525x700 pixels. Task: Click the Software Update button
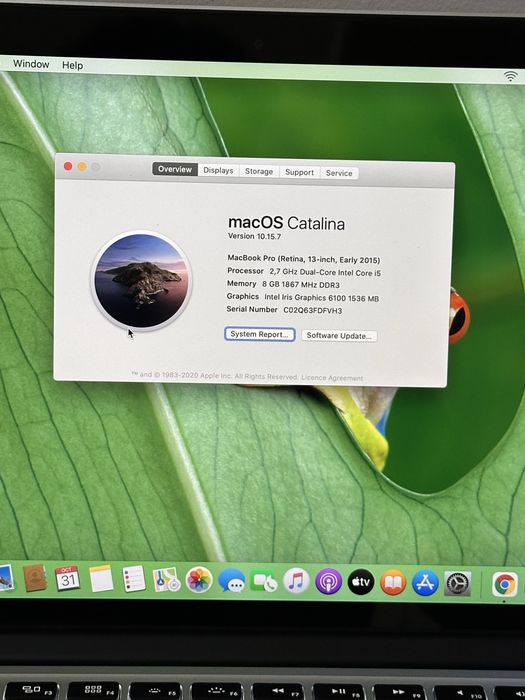(x=339, y=336)
